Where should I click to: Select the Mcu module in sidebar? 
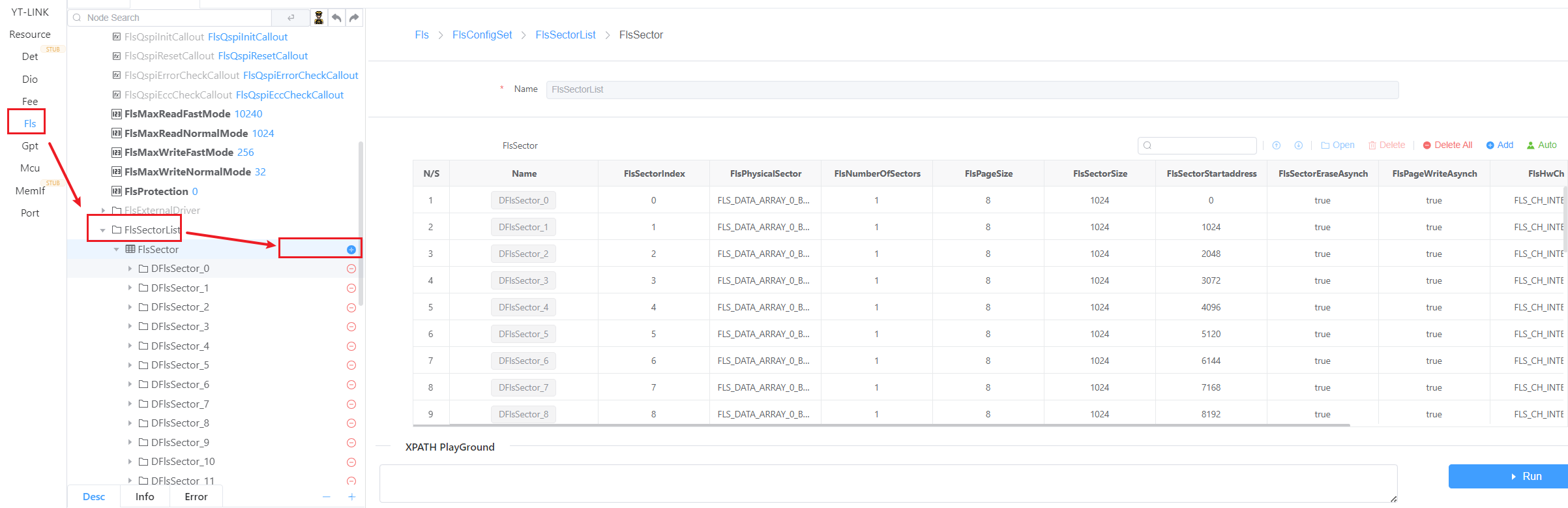pyautogui.click(x=30, y=168)
